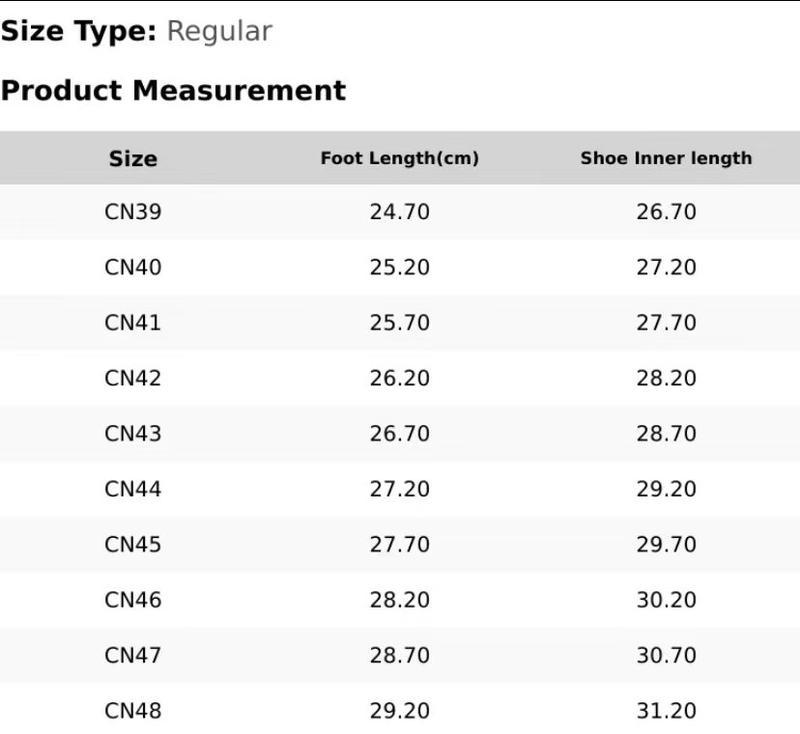
Task: Click the CN41 size cell
Action: click(x=133, y=323)
